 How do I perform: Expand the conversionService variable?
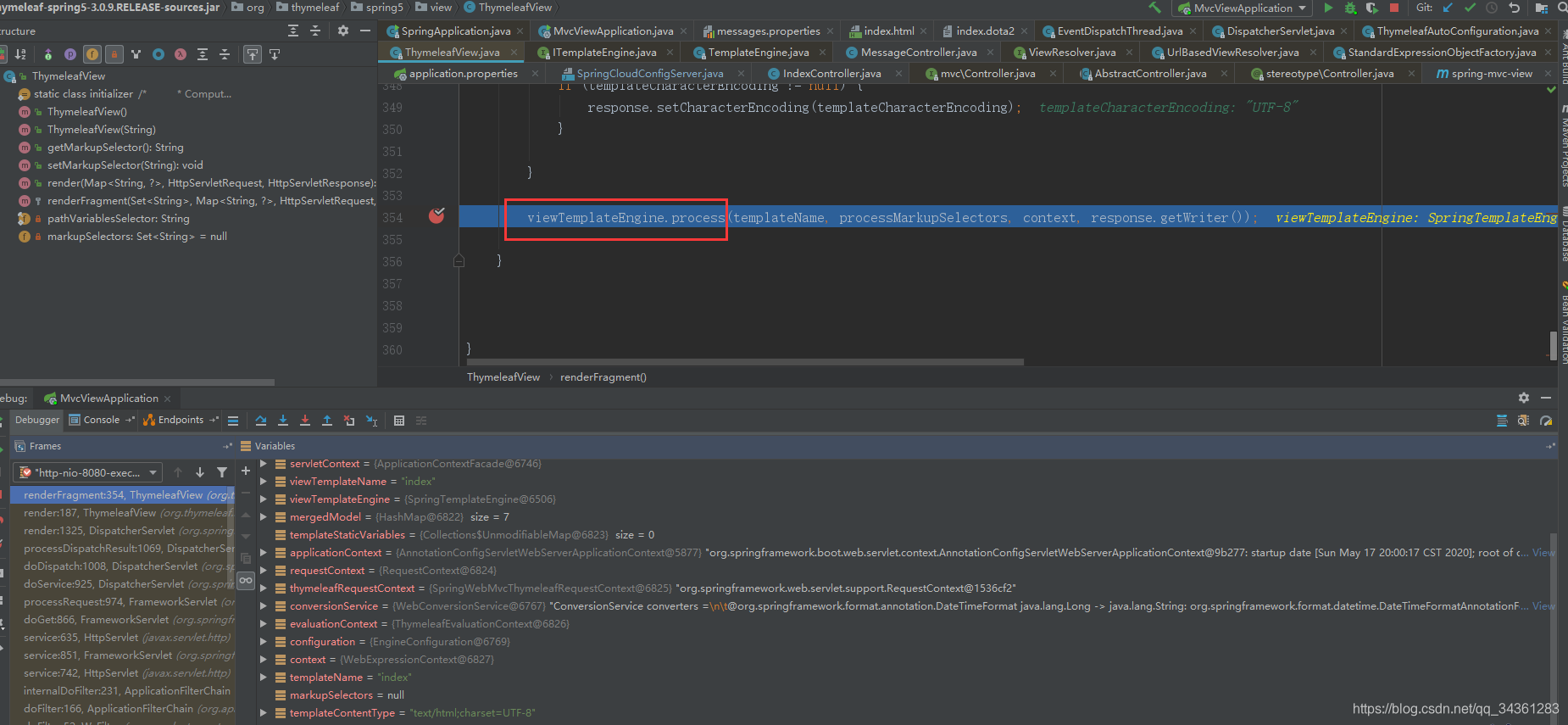[264, 606]
